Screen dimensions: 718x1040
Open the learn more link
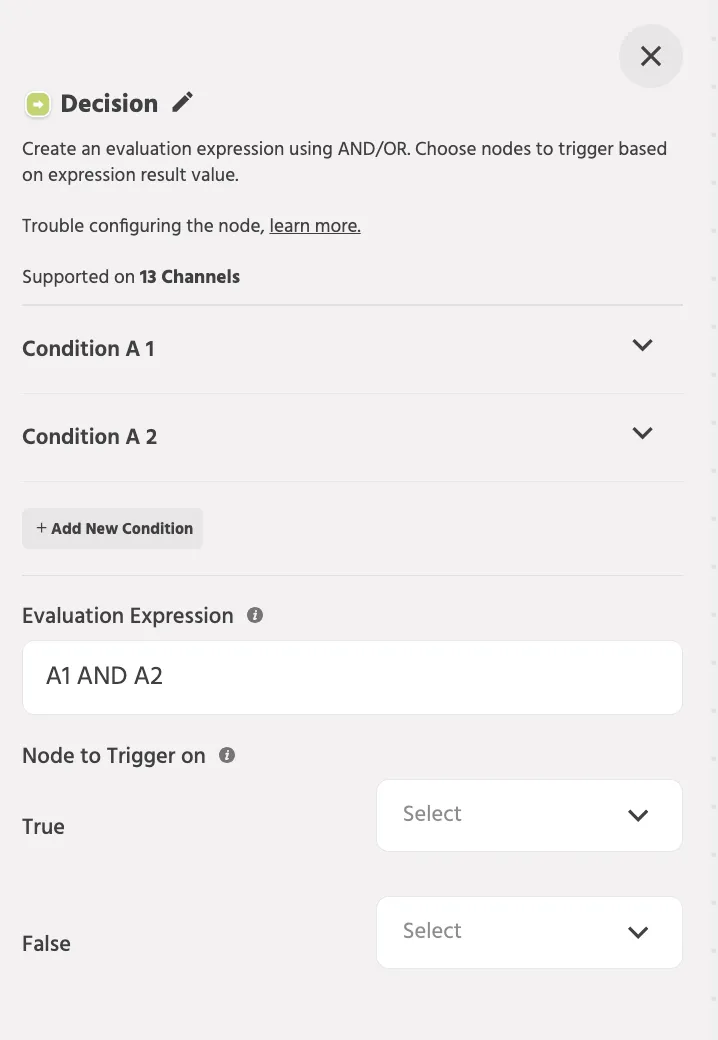tap(315, 226)
